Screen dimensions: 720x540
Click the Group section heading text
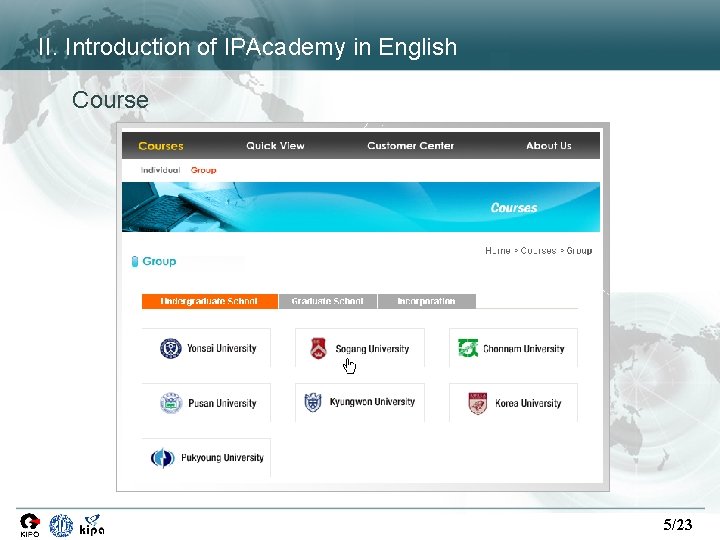tap(159, 261)
